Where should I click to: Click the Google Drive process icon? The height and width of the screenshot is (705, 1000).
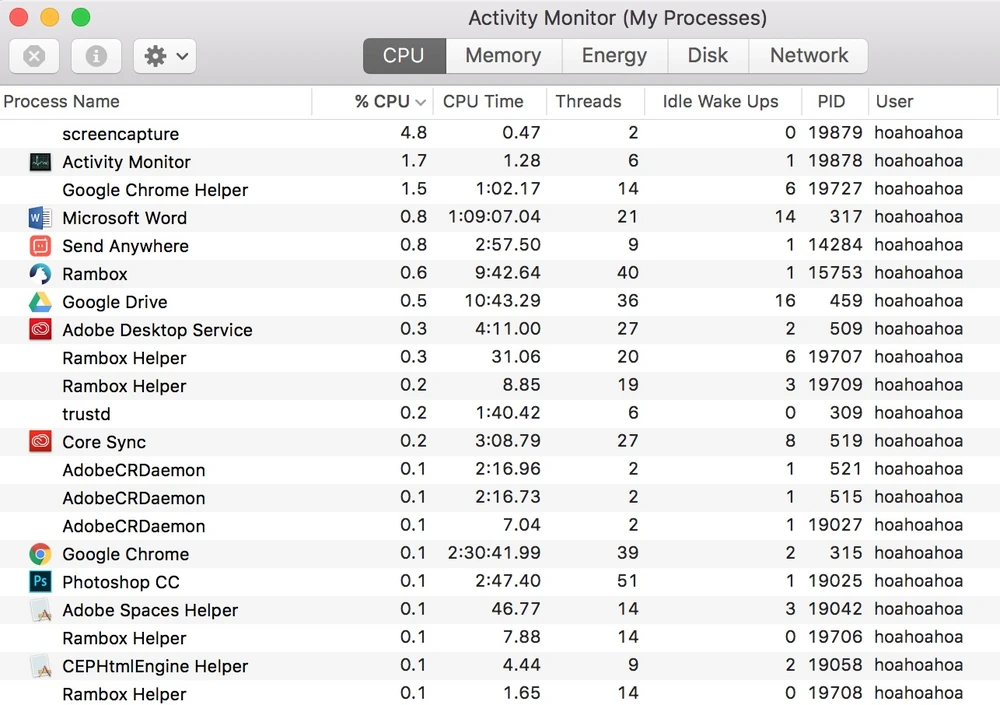click(40, 301)
